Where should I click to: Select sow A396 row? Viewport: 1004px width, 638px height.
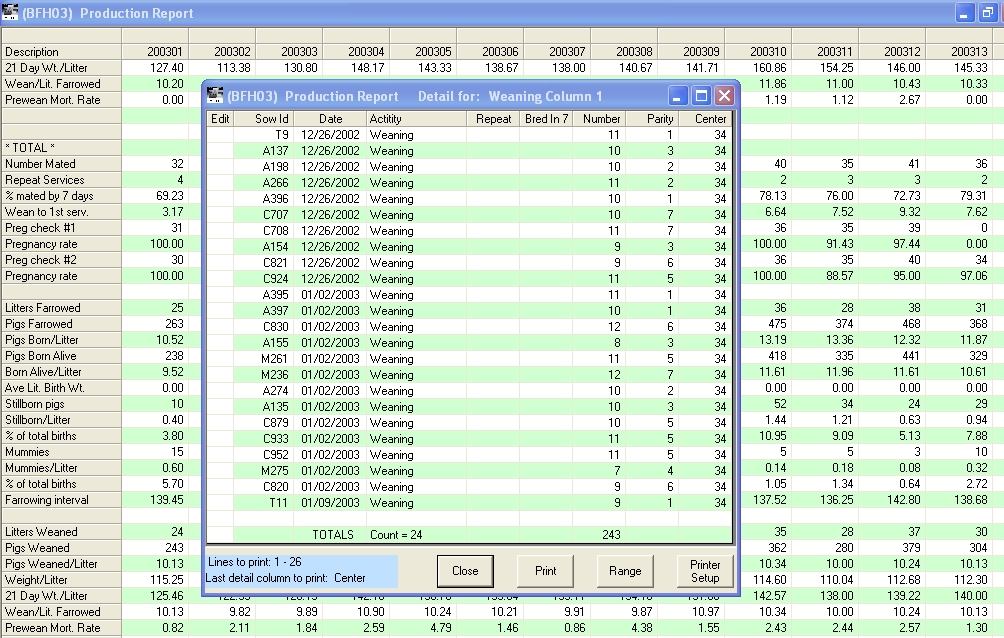pyautogui.click(x=469, y=199)
